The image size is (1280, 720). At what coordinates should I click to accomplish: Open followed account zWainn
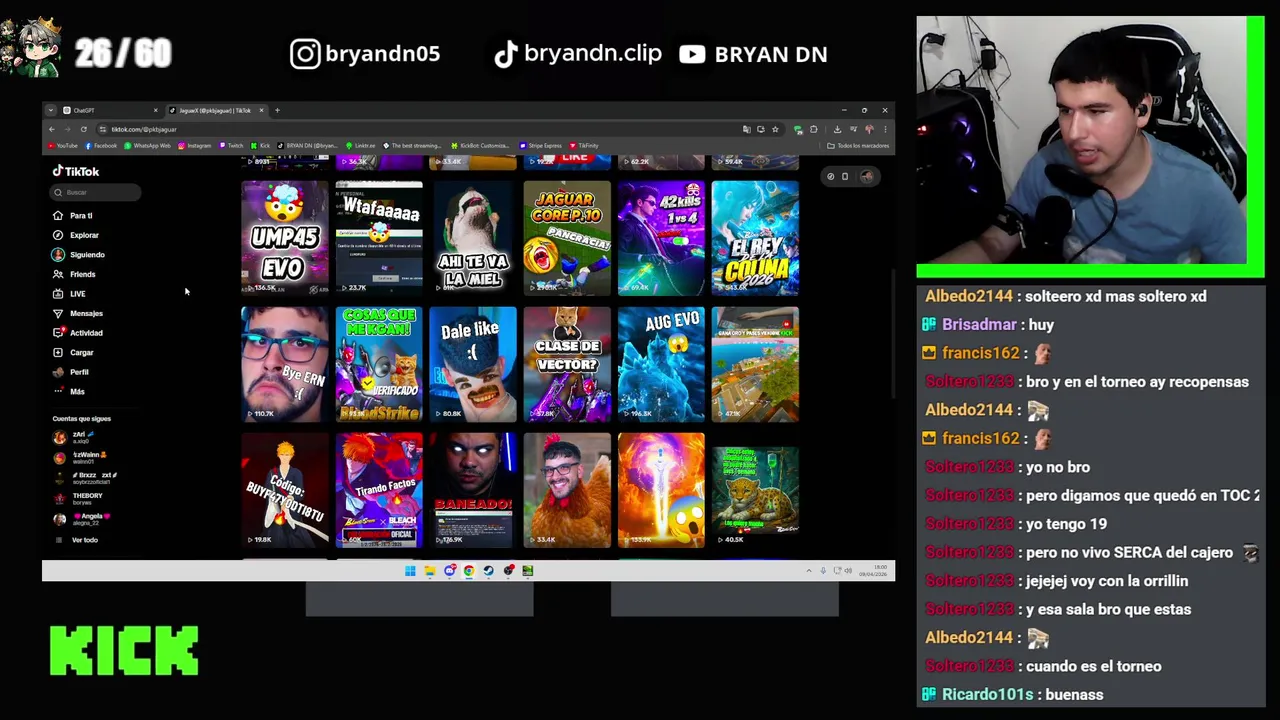click(x=80, y=457)
